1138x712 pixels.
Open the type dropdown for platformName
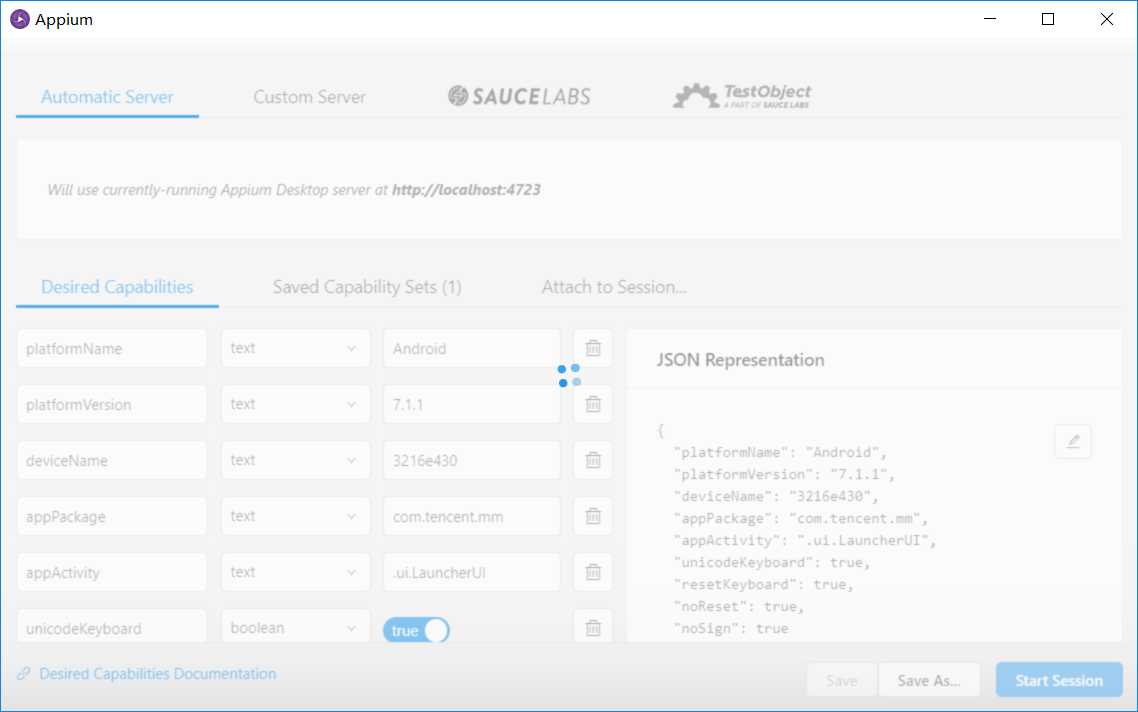[295, 348]
